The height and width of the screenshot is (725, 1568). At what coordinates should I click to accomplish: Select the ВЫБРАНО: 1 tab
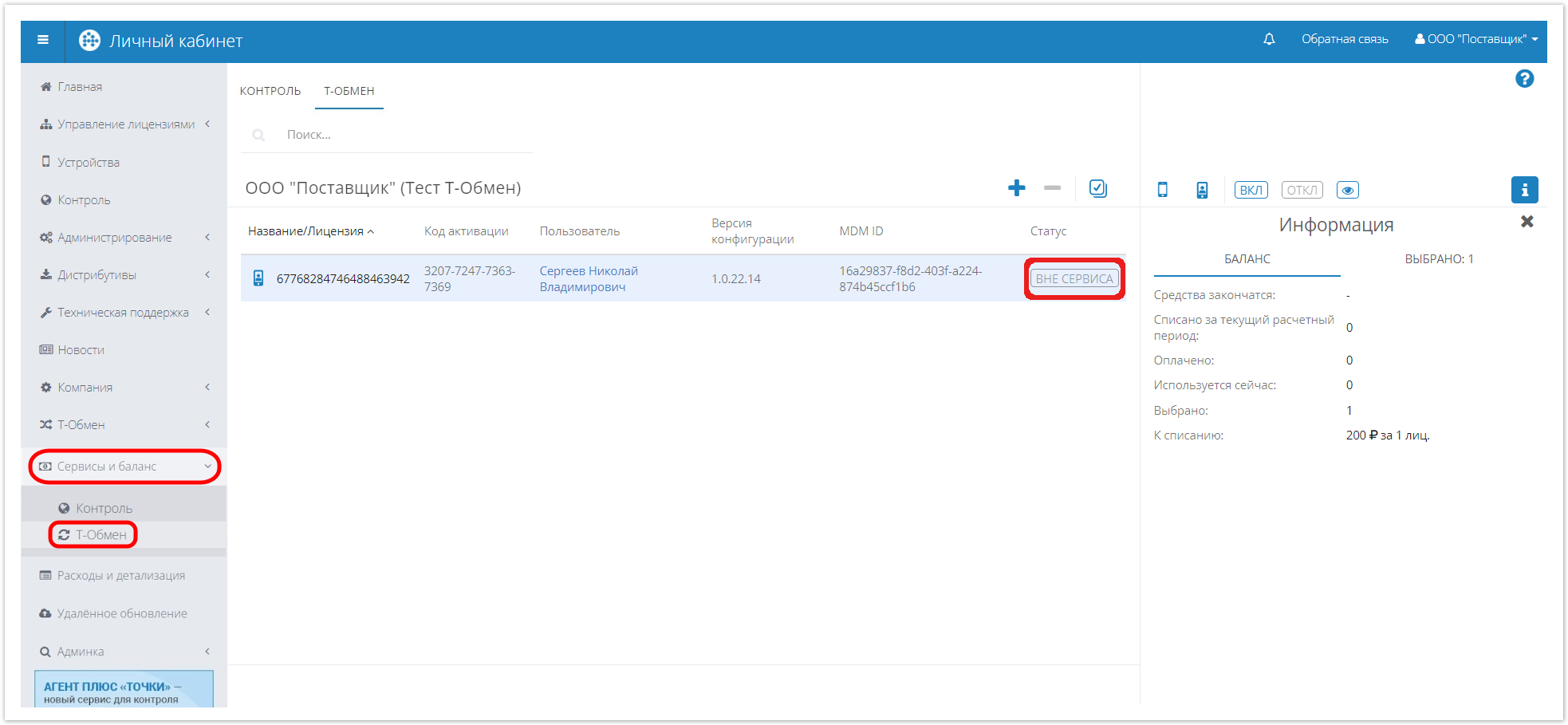[x=1439, y=259]
